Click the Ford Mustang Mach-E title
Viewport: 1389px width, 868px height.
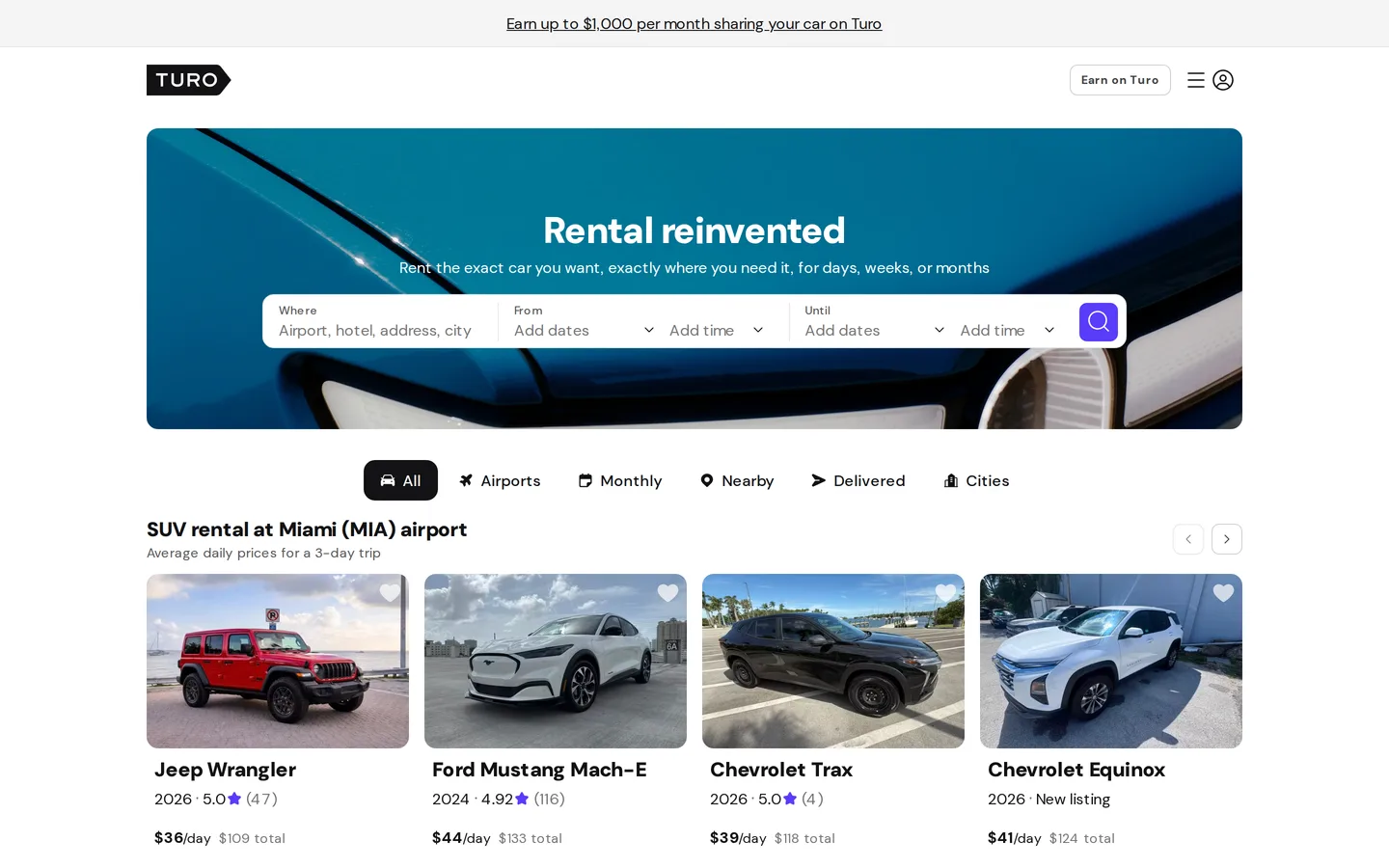coord(539,770)
